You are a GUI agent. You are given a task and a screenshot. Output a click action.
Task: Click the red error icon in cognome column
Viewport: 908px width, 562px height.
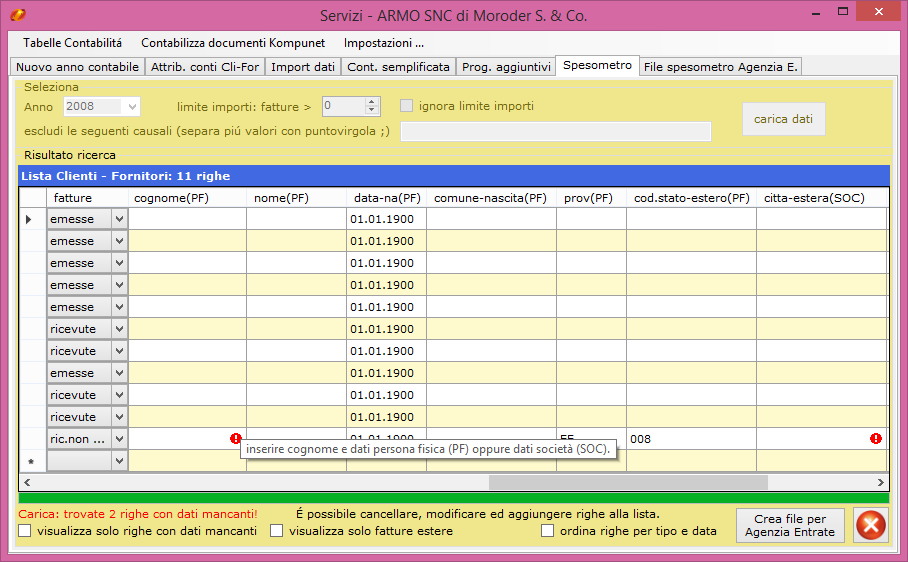pos(236,438)
